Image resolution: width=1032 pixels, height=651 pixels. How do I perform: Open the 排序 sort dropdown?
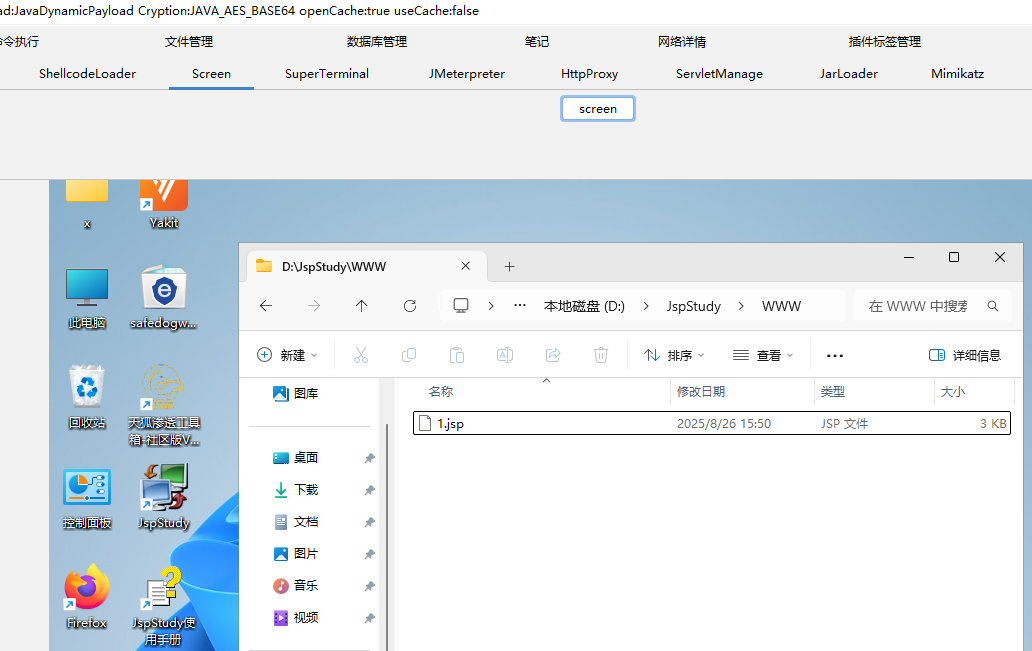click(x=674, y=355)
